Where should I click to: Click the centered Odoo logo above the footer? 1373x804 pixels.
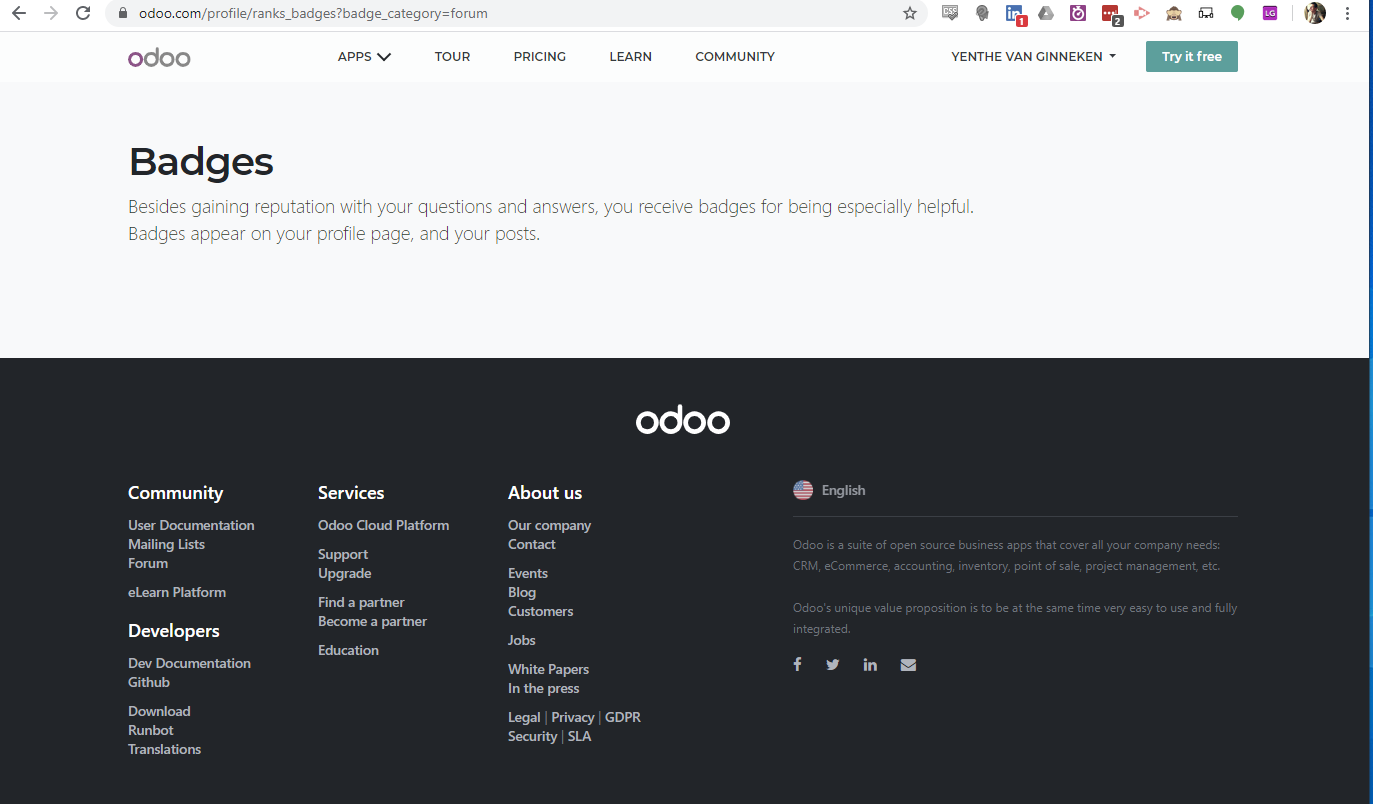(x=683, y=419)
